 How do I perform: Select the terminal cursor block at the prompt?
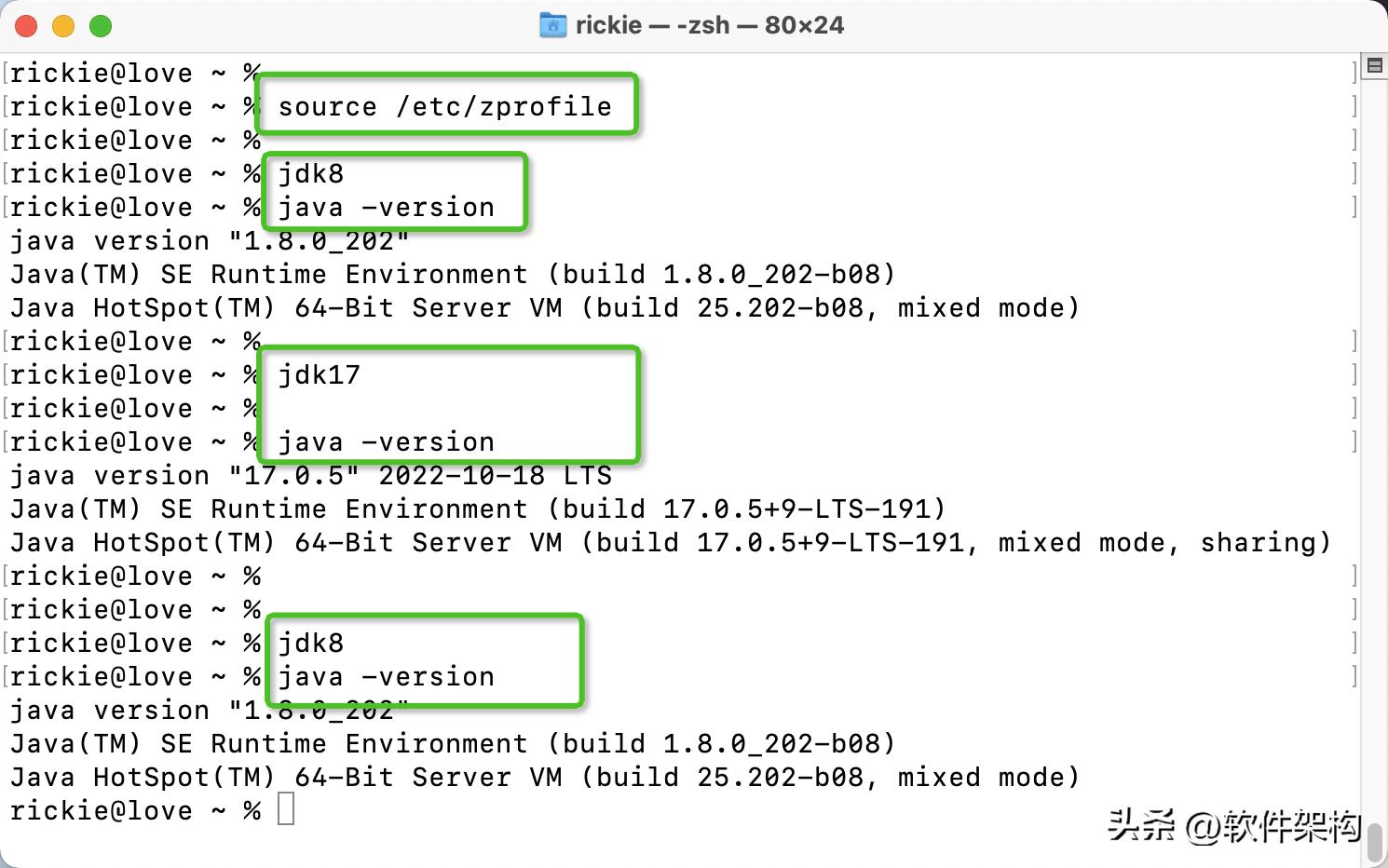click(x=286, y=809)
